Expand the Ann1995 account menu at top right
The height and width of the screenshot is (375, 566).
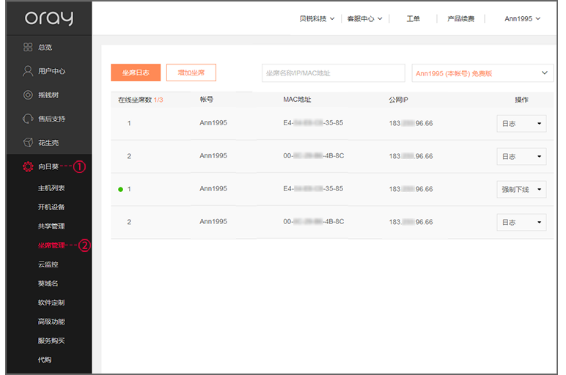click(522, 19)
